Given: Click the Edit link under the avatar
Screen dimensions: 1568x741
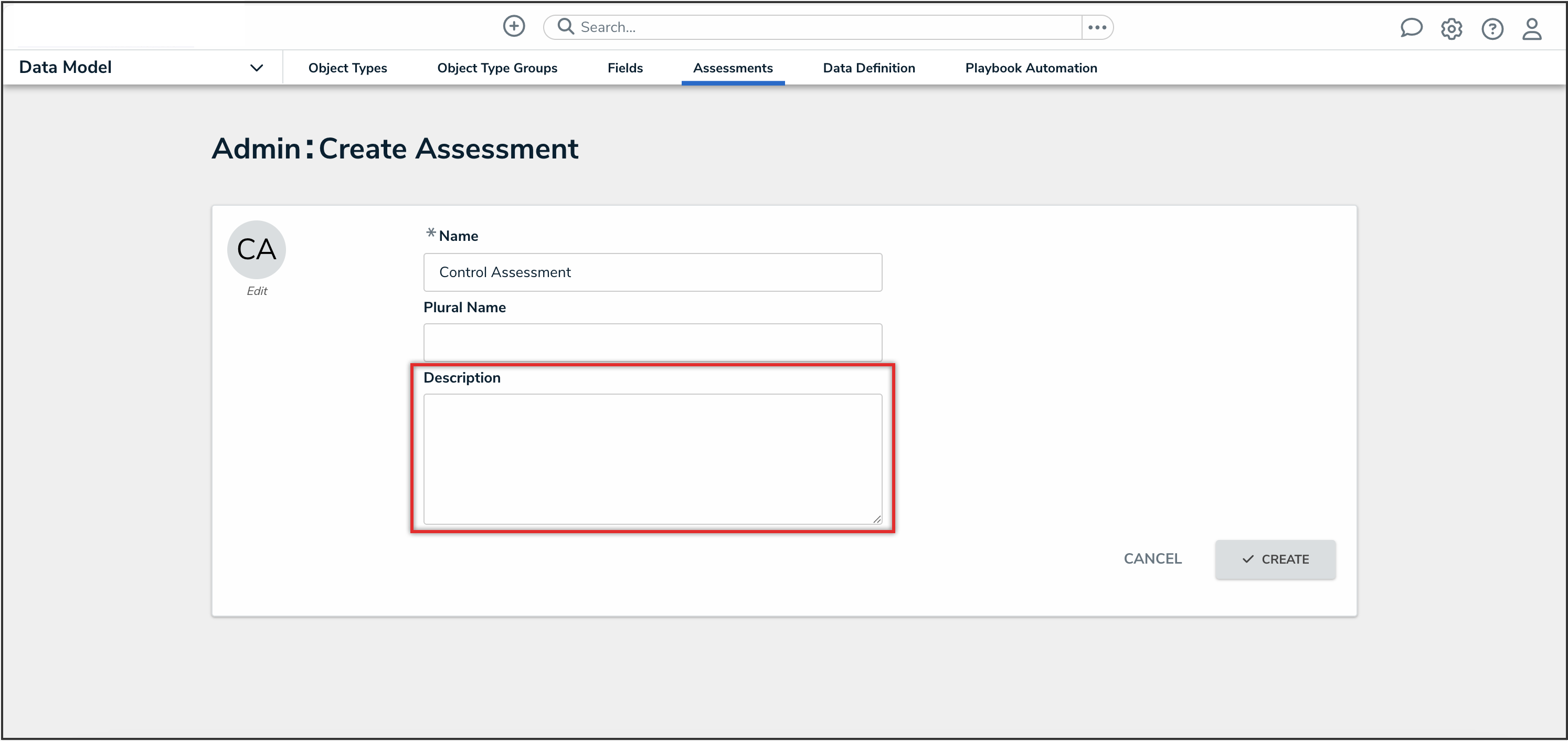Looking at the screenshot, I should tap(256, 291).
